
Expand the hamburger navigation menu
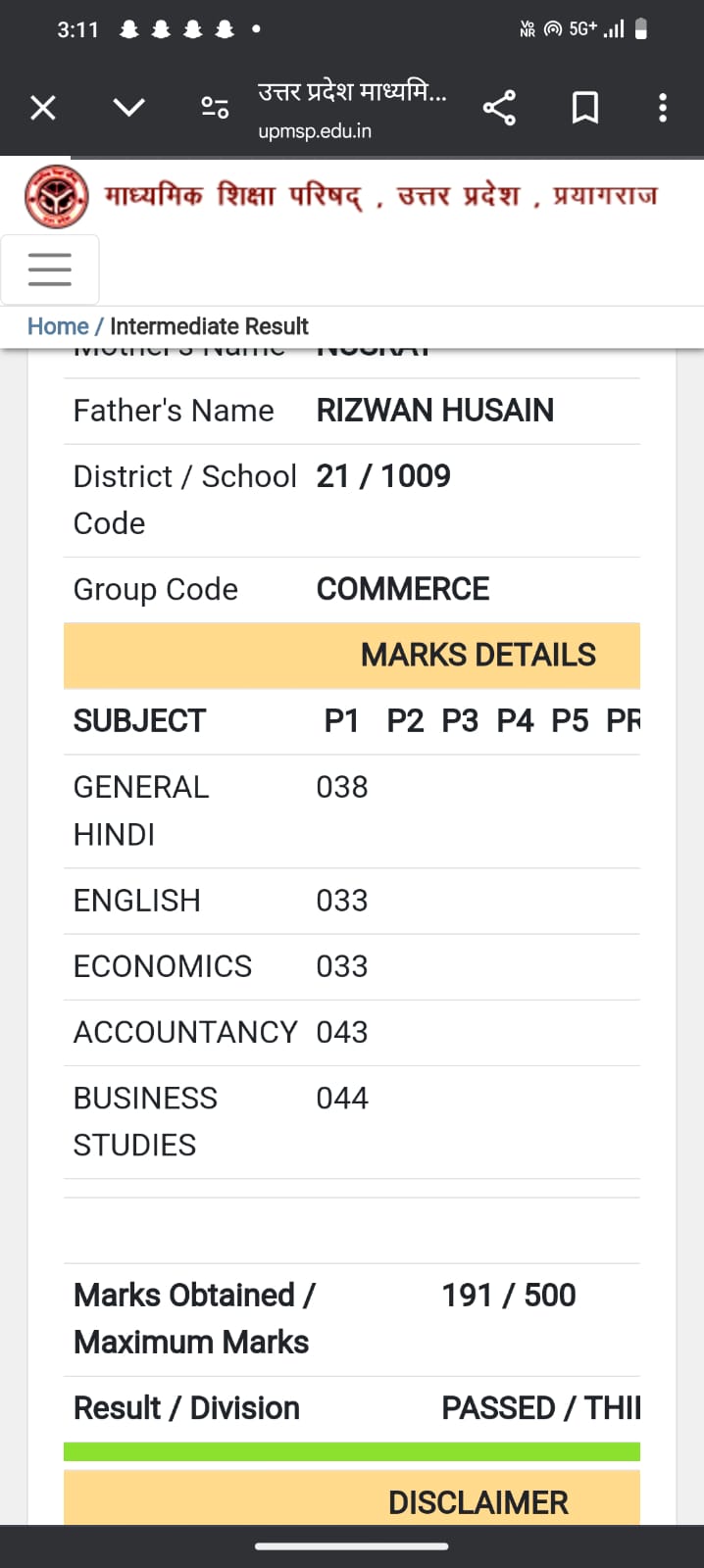pos(50,269)
